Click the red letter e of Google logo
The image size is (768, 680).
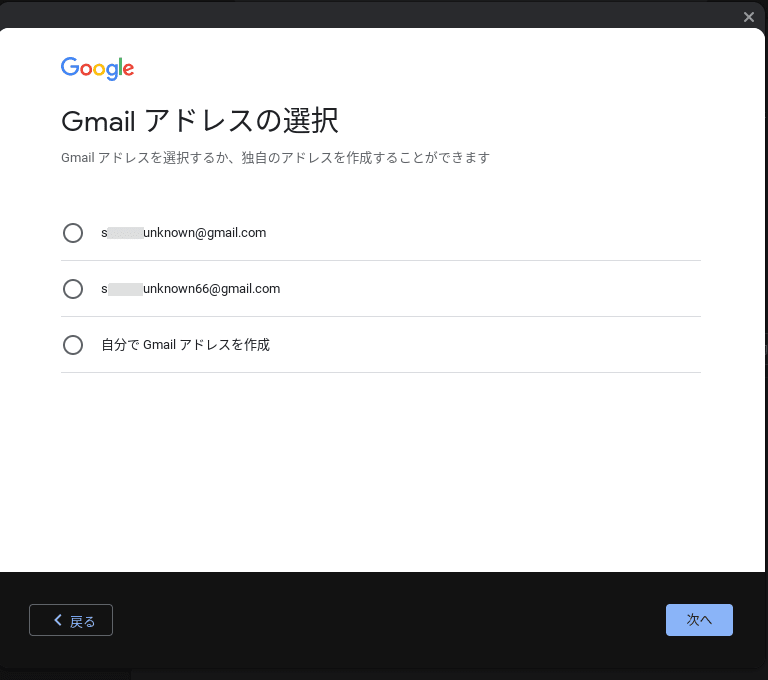point(128,70)
